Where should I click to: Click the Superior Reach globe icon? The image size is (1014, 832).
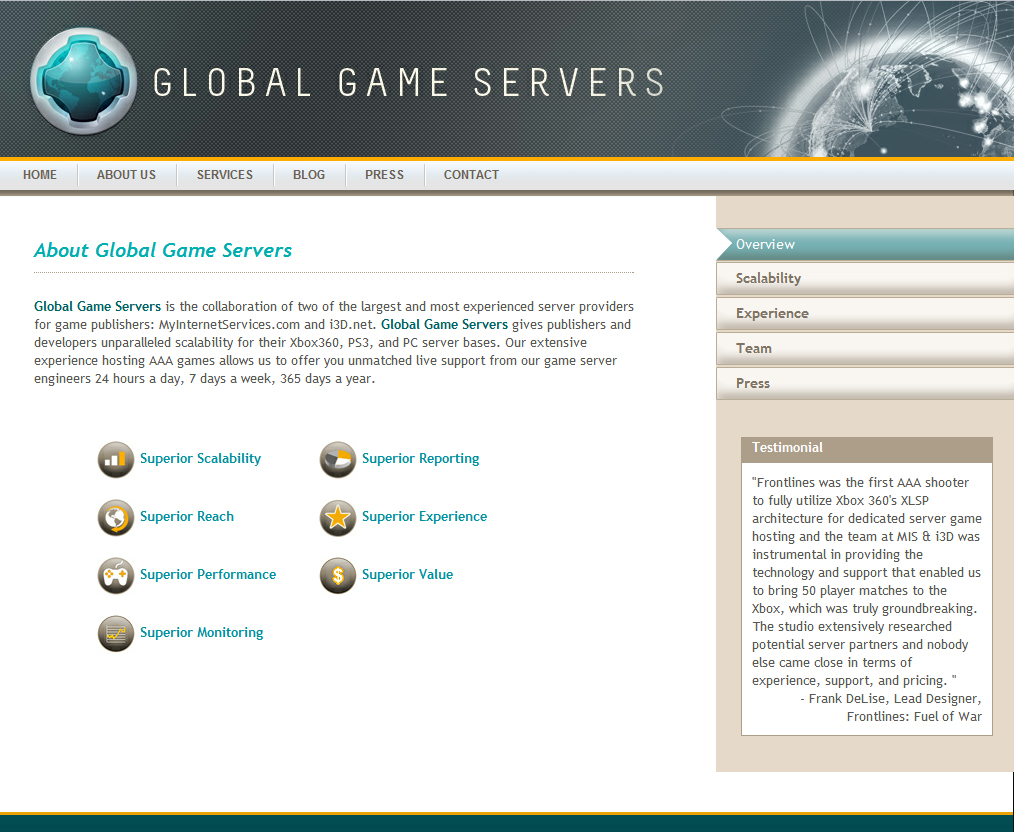[x=116, y=517]
